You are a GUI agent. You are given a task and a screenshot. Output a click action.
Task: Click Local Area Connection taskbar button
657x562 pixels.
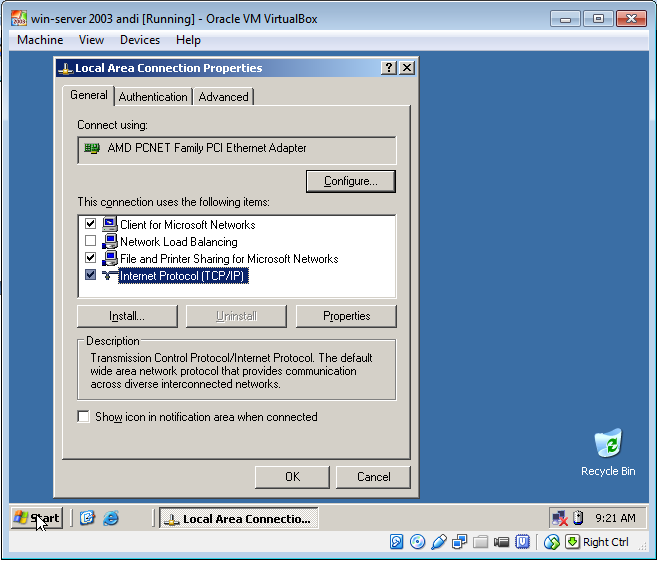238,518
